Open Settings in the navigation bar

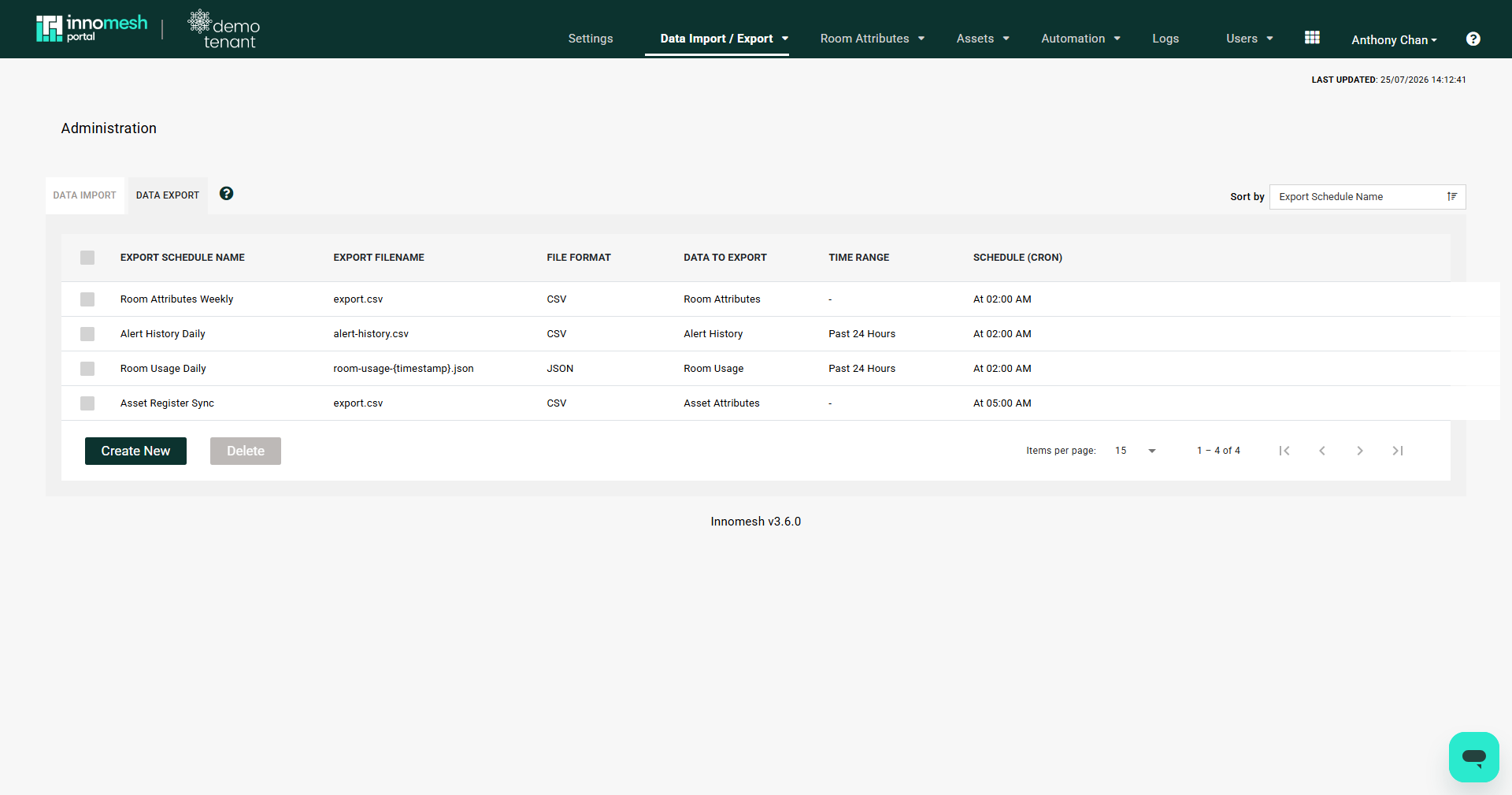coord(591,39)
